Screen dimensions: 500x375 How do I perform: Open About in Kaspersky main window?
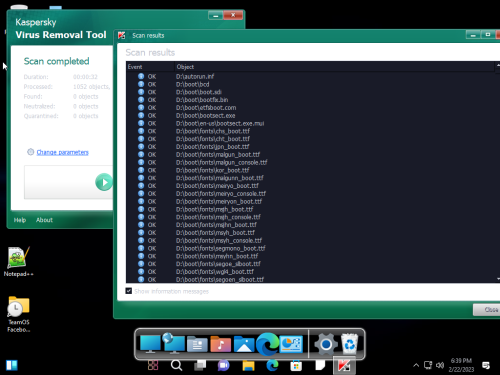point(44,220)
